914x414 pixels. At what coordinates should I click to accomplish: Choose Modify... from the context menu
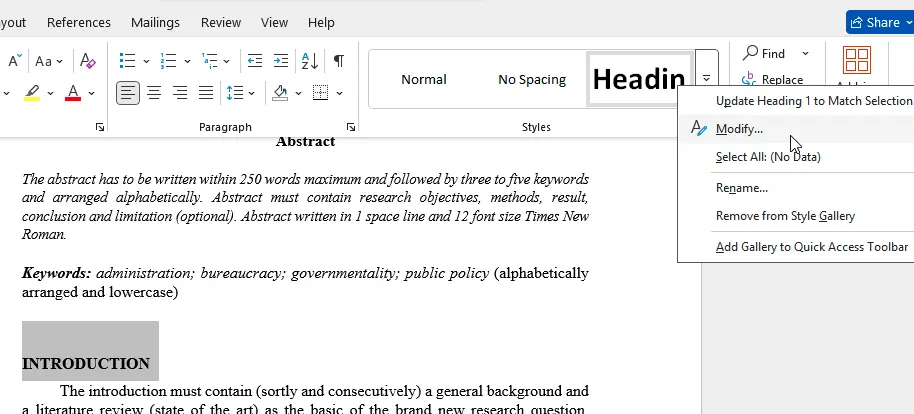(739, 129)
